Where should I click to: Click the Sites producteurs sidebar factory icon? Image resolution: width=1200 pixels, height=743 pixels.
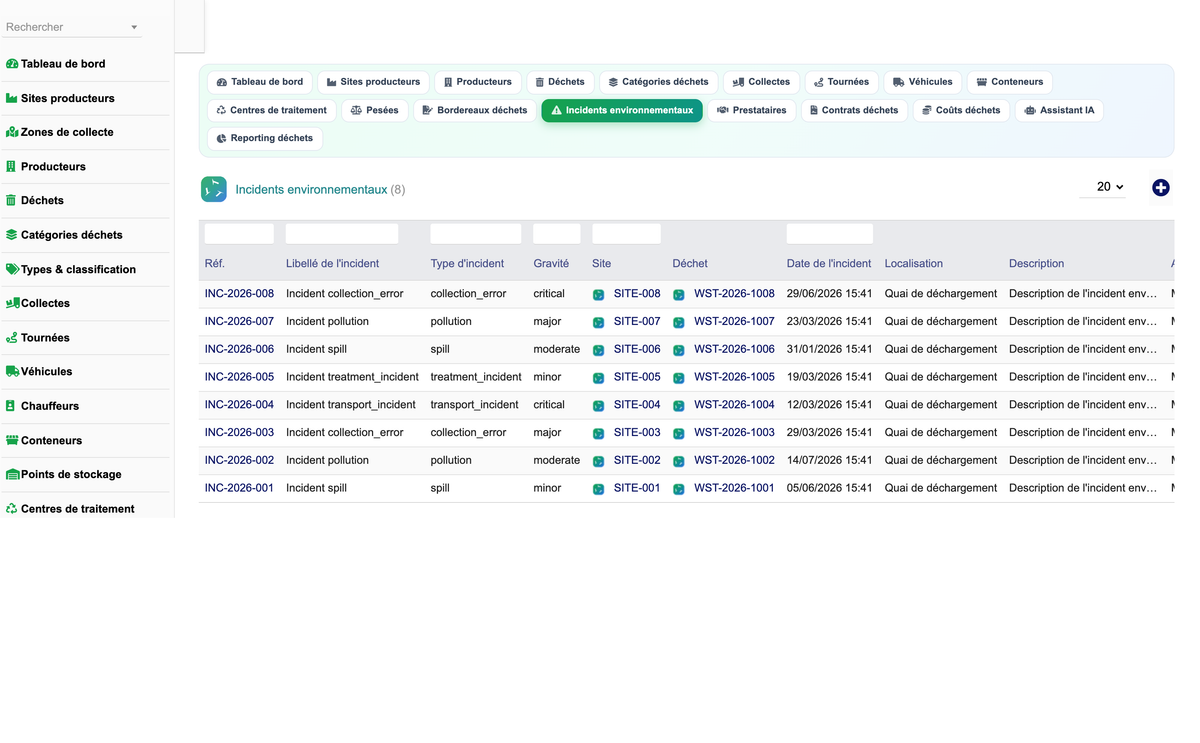coord(12,98)
